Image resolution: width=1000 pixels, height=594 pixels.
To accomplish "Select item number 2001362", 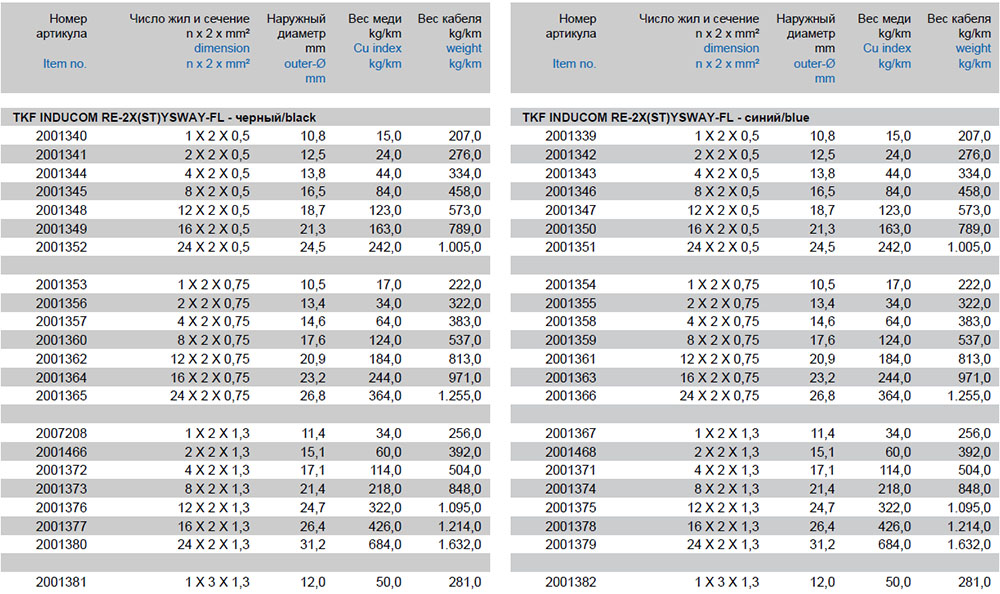I will pos(61,359).
